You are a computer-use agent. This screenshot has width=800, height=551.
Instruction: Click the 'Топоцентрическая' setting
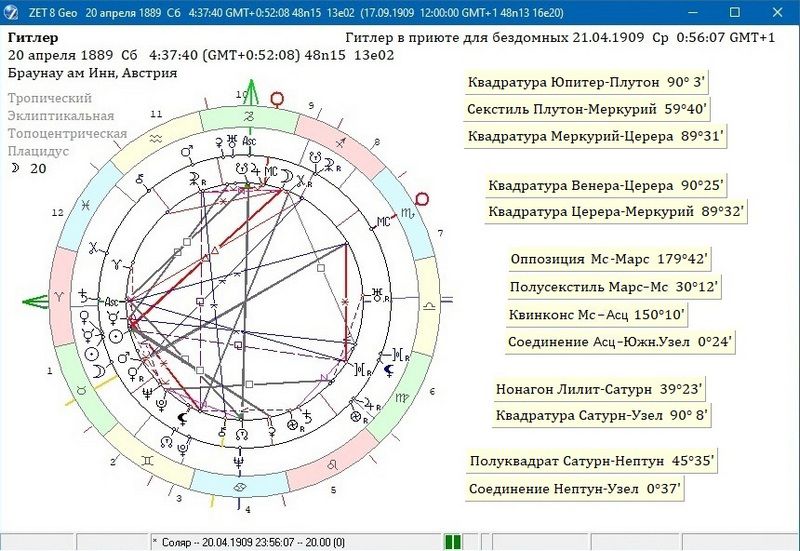(x=67, y=134)
